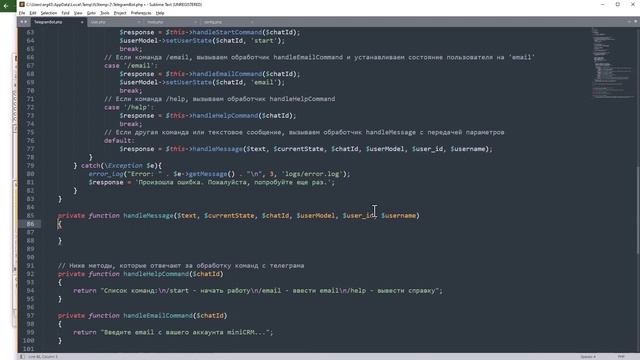Open the File menu
The height and width of the screenshot is (360, 640).
point(22,13)
